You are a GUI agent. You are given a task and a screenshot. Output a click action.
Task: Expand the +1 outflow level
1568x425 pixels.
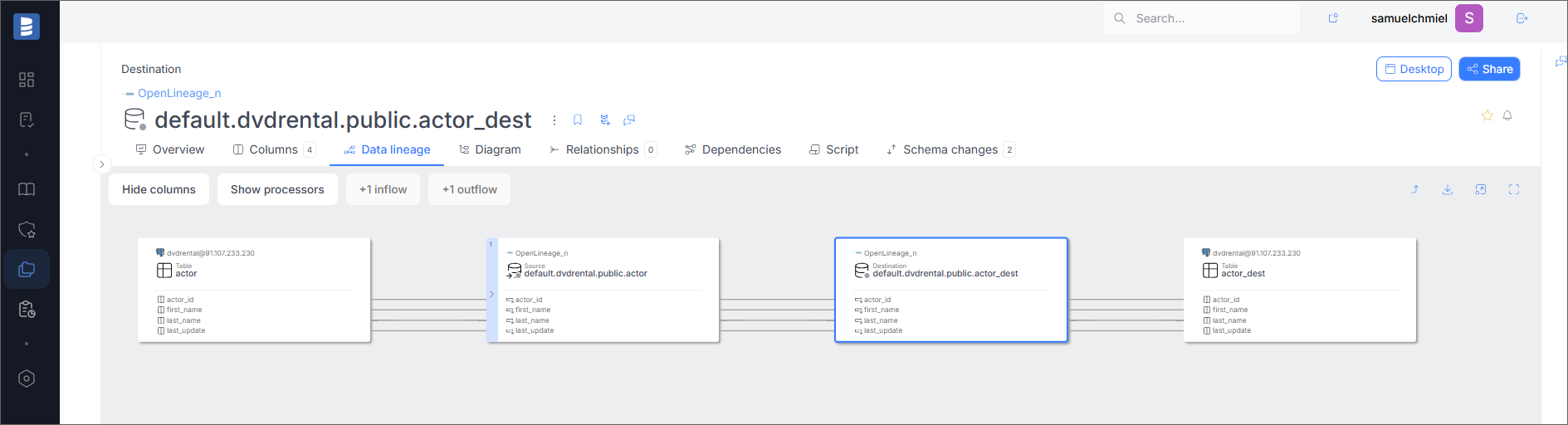tap(469, 189)
